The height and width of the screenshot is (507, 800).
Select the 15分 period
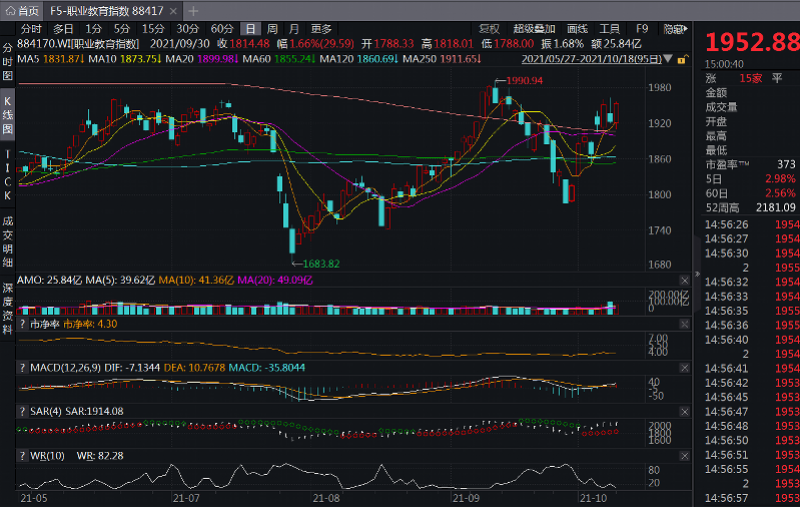[x=153, y=29]
